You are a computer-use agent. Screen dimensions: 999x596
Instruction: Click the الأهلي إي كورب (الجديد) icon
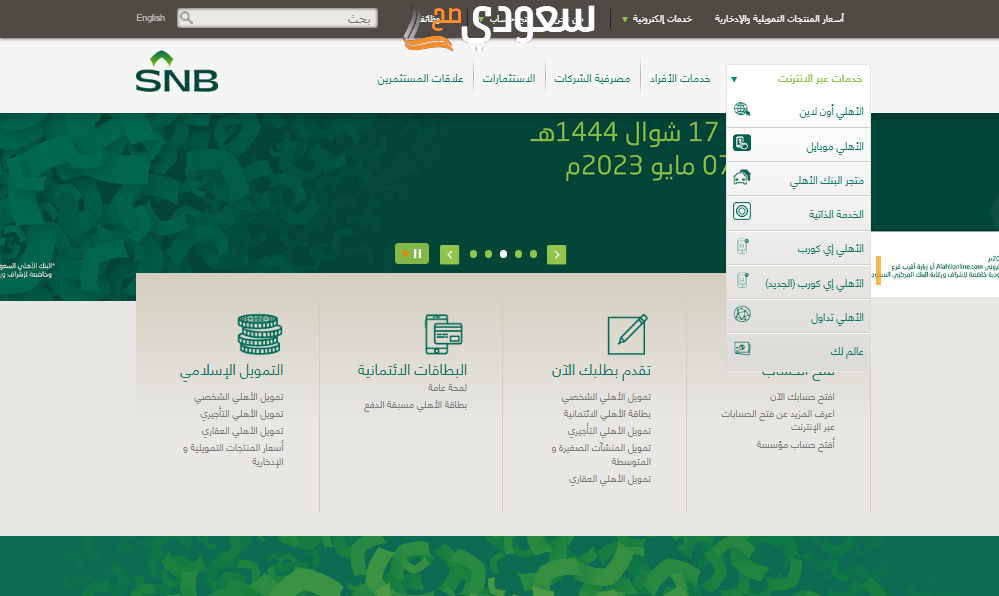pyautogui.click(x=742, y=280)
